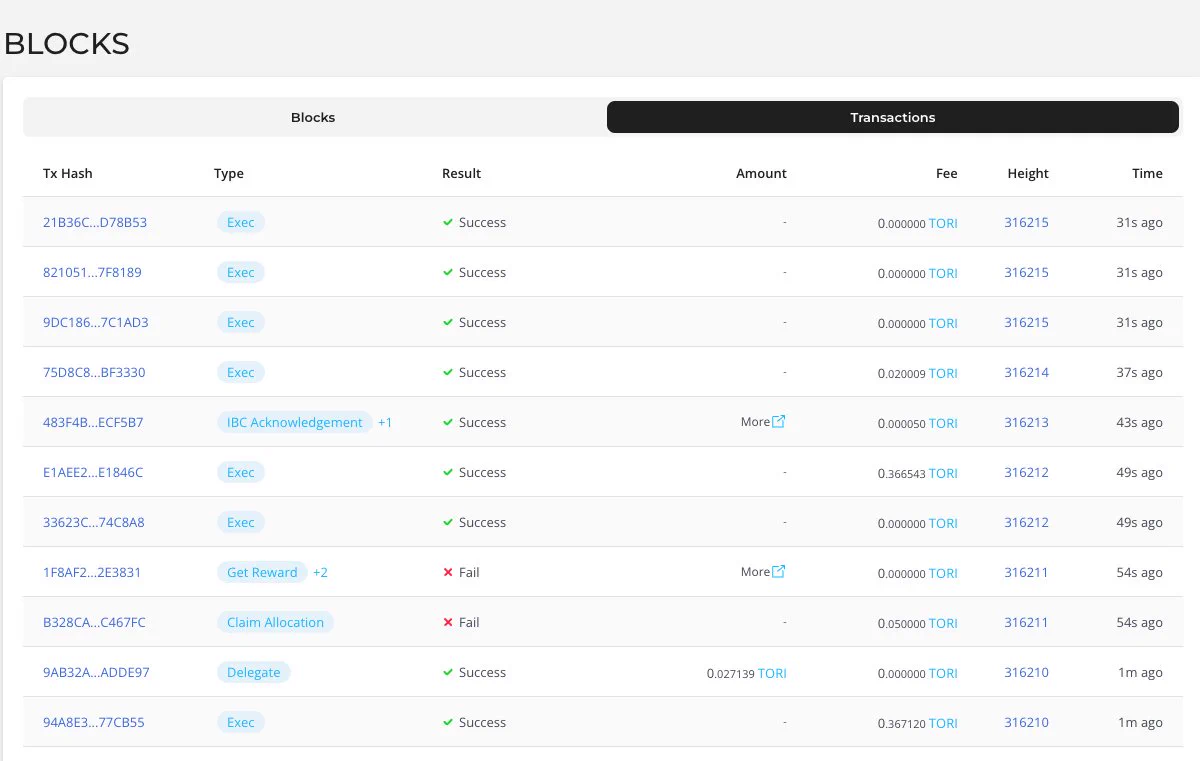Expand the +1 extra types for IBC Acknowledgement
Screen dimensions: 1200x761
385,423
